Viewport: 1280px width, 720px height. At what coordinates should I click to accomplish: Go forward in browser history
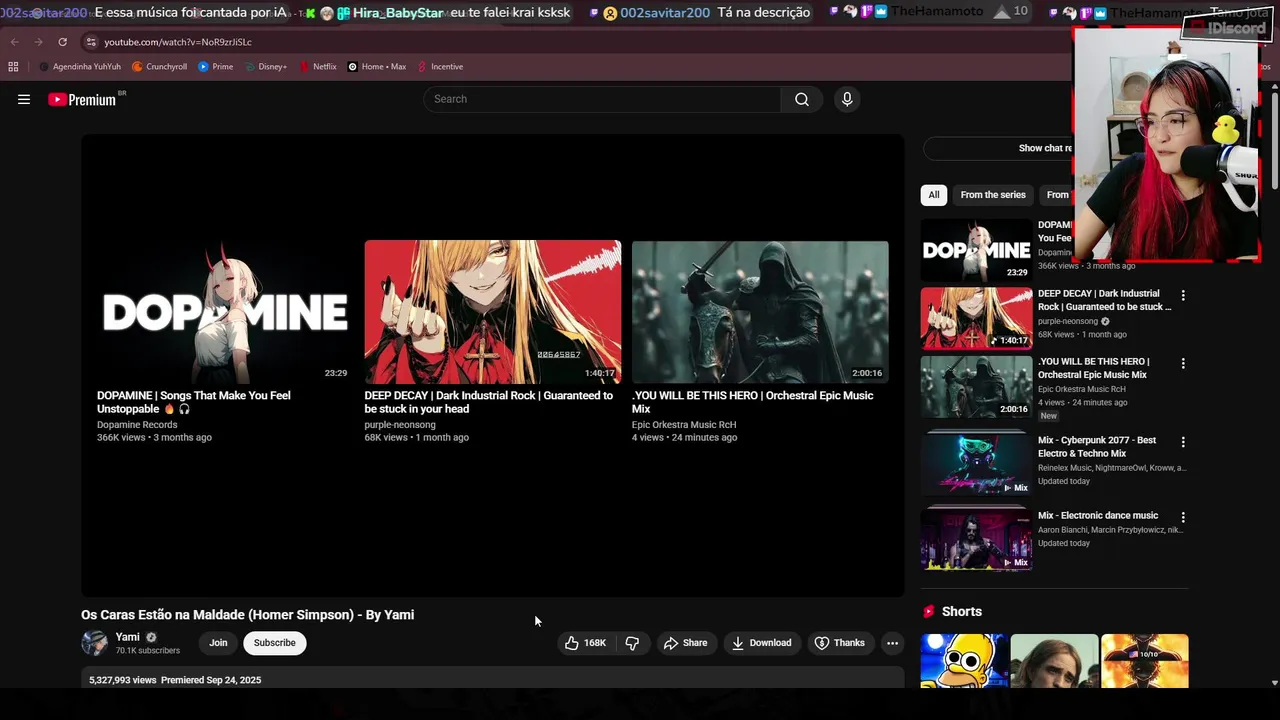coord(38,42)
